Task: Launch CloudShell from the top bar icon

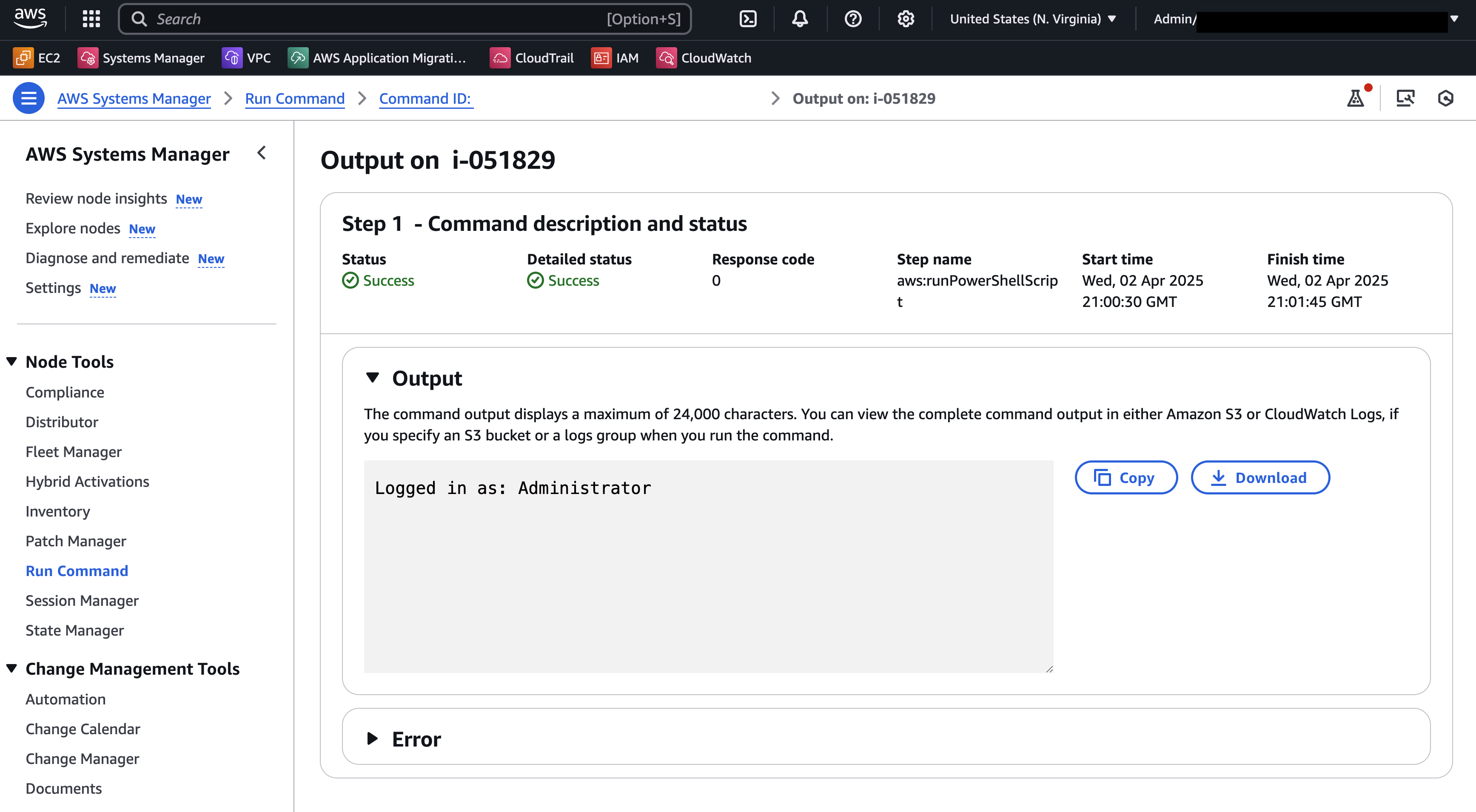Action: click(x=748, y=19)
